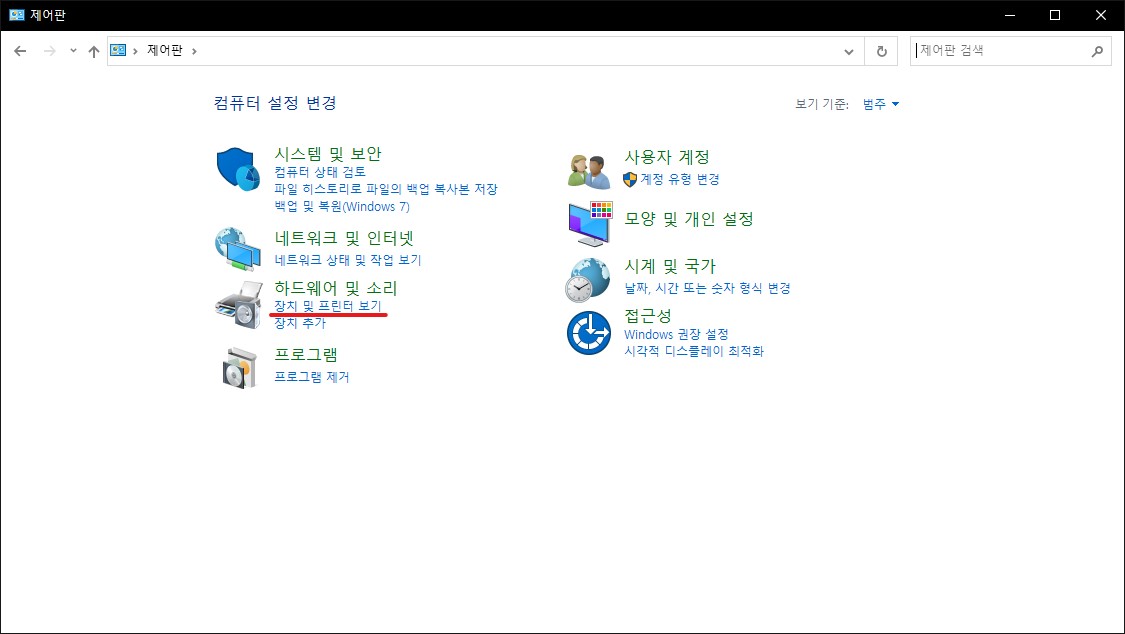Click 날짜, 시간 또는 숫자 형식 변경 link
The width and height of the screenshot is (1125, 634).
pyautogui.click(x=707, y=288)
